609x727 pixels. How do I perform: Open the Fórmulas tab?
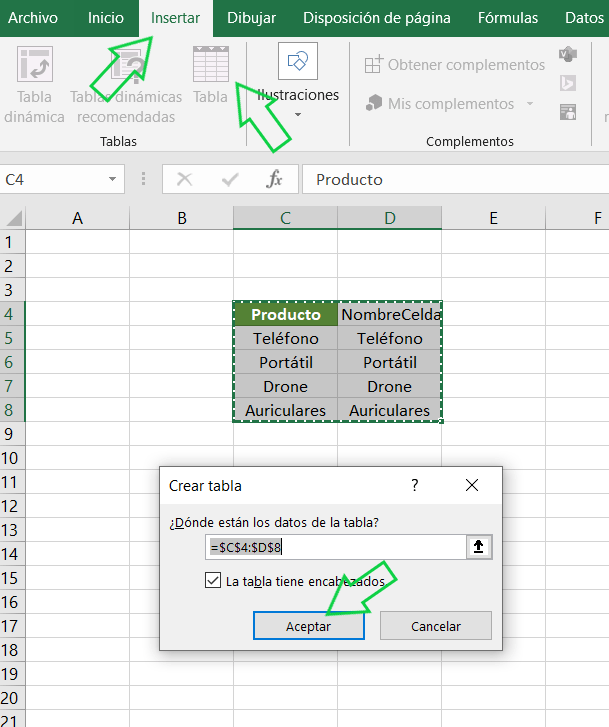tap(508, 18)
